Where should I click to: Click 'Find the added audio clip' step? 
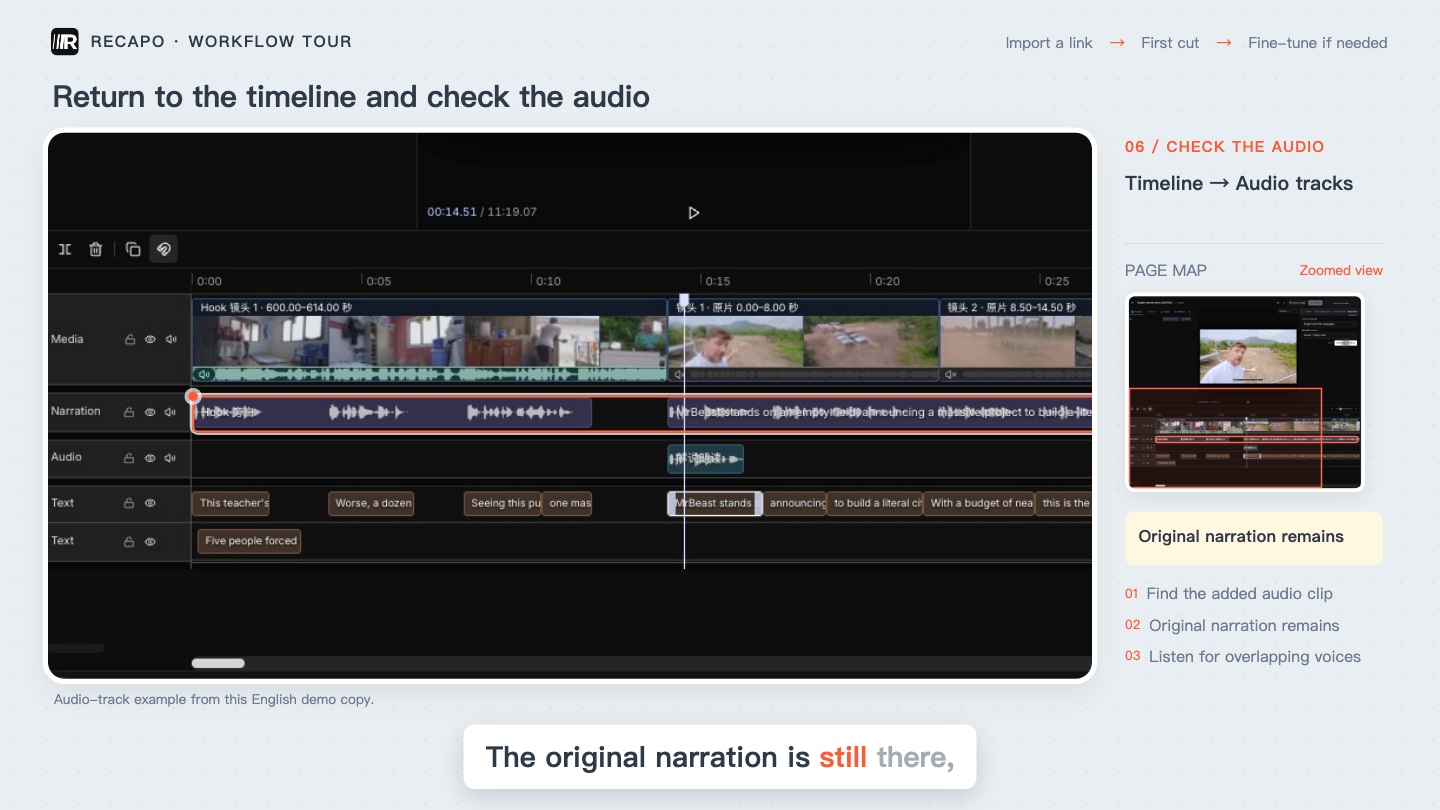click(1239, 594)
